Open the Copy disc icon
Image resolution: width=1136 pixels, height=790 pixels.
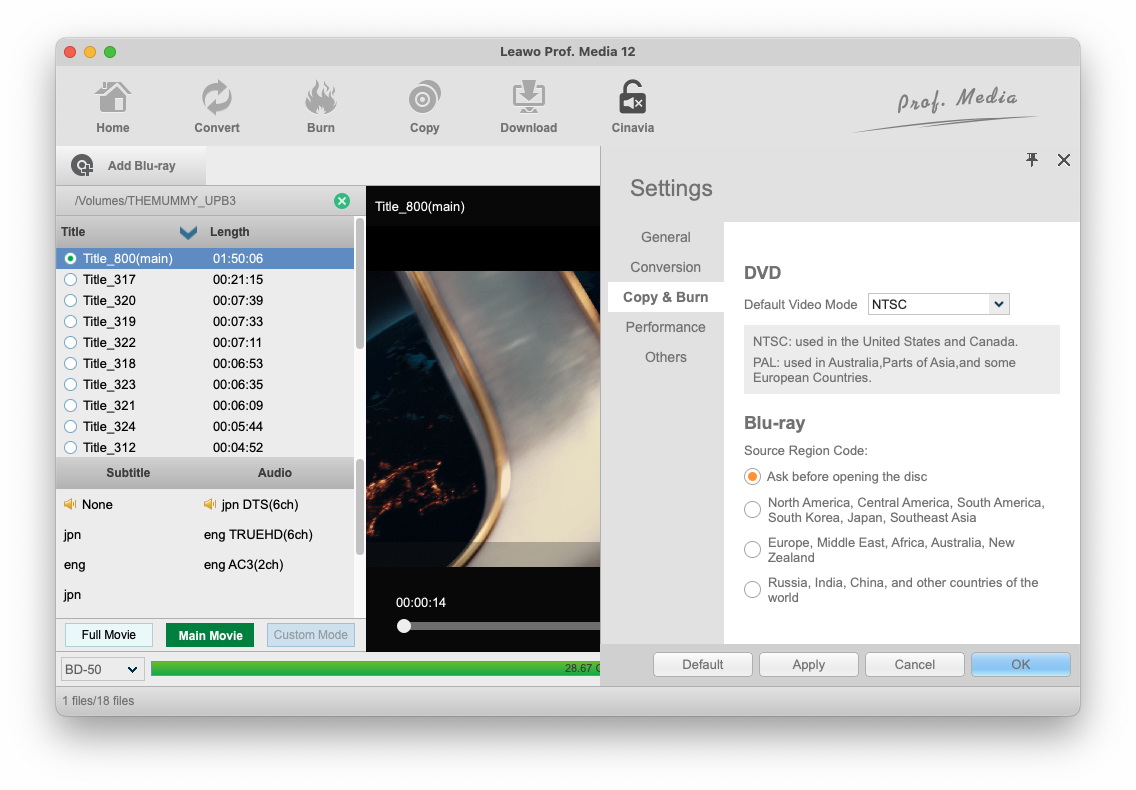(424, 100)
